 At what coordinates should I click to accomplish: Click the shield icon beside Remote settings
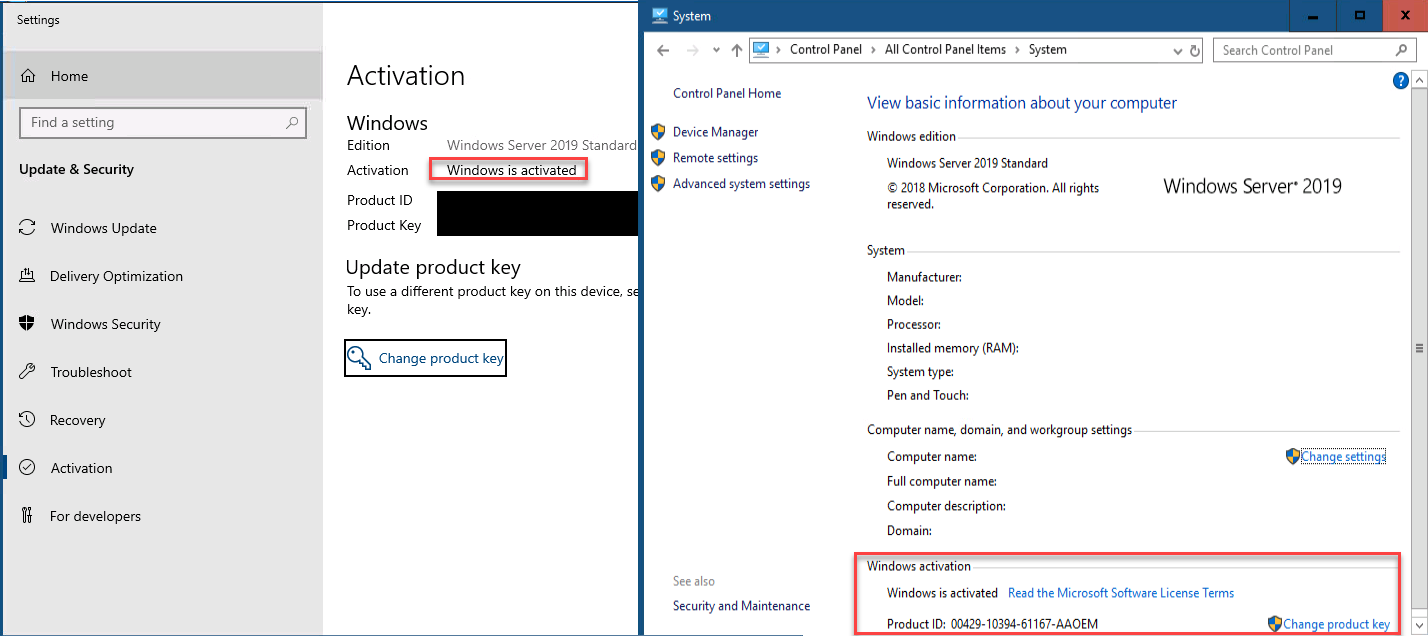658,158
